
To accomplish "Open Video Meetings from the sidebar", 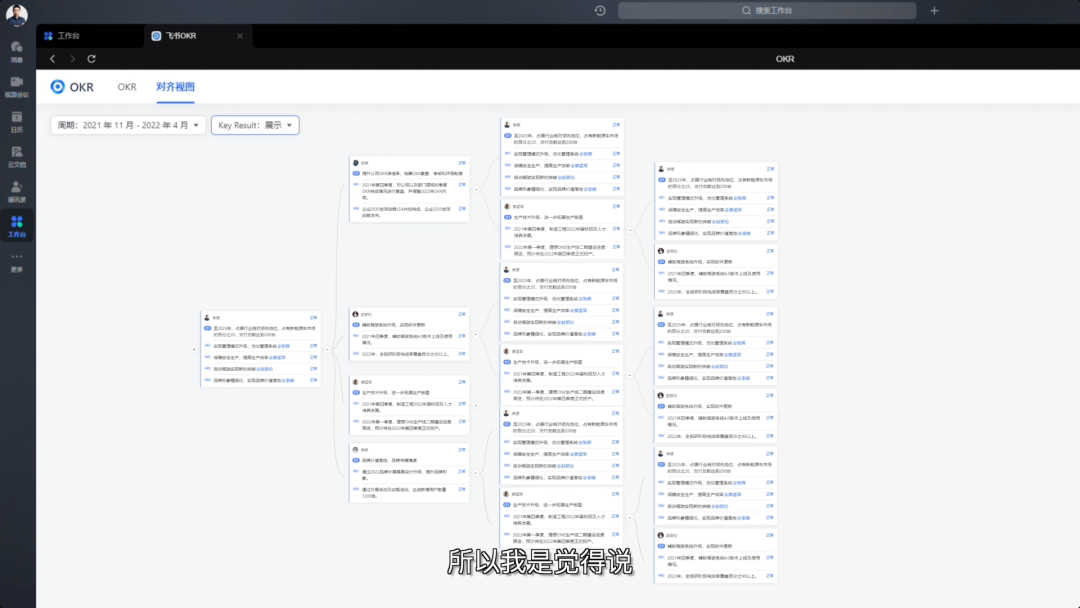I will (x=17, y=85).
